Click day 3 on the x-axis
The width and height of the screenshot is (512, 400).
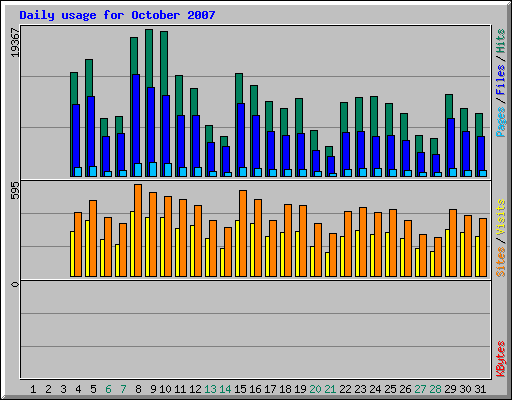click(63, 389)
